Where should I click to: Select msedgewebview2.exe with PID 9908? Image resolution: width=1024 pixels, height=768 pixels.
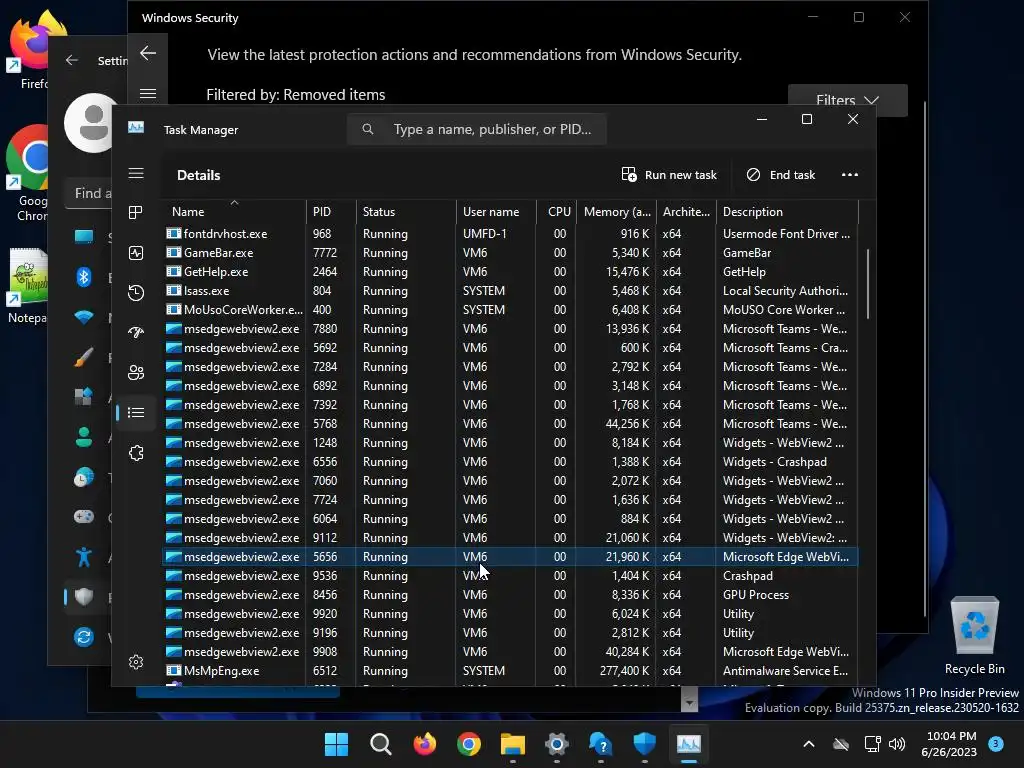pos(509,652)
